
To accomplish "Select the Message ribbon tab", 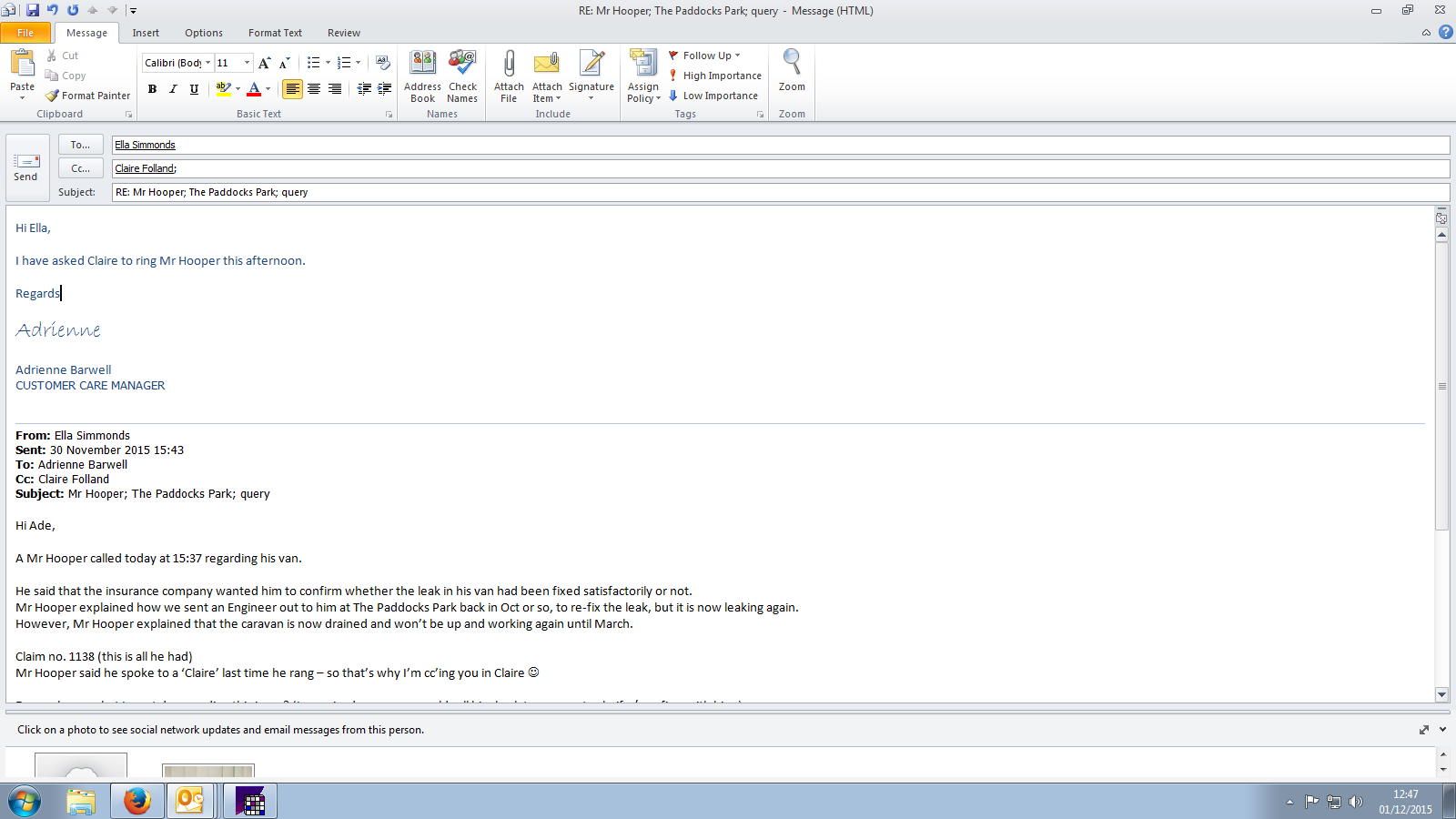I will (x=86, y=33).
